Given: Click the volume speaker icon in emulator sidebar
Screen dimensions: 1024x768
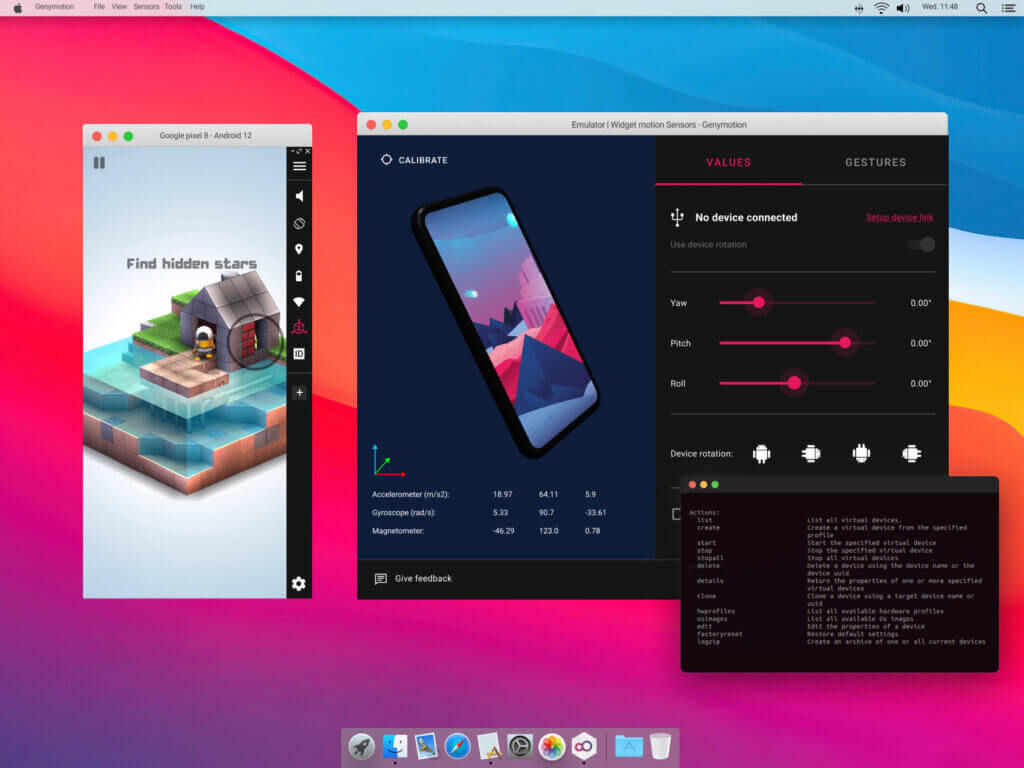Looking at the screenshot, I should (299, 196).
